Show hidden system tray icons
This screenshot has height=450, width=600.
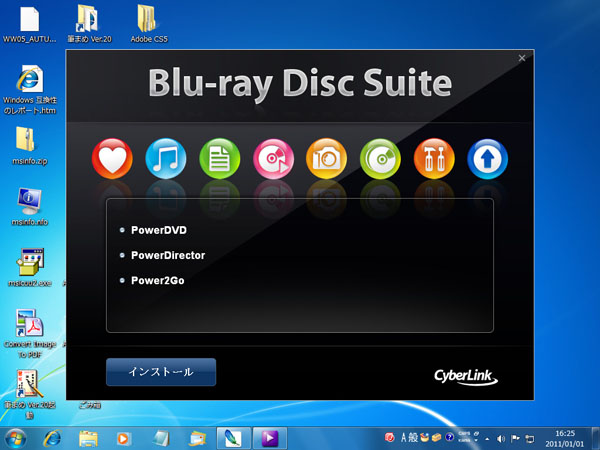(x=487, y=439)
